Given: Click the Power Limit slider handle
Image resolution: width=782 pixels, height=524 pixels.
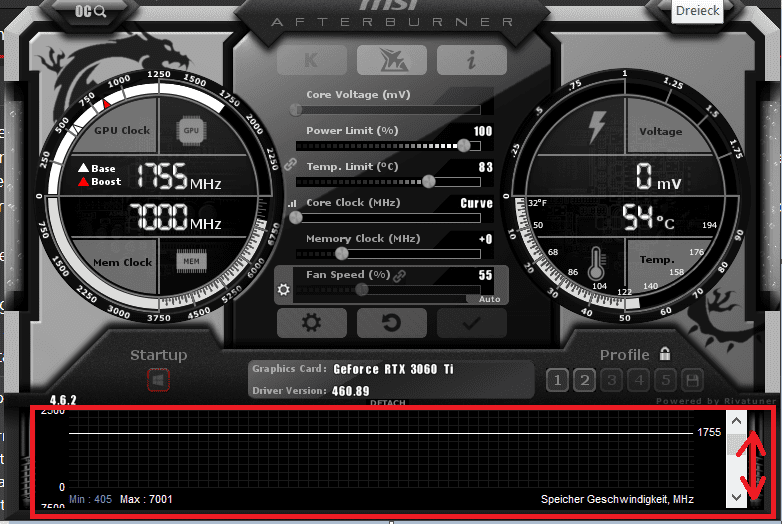Looking at the screenshot, I should pos(464,146).
